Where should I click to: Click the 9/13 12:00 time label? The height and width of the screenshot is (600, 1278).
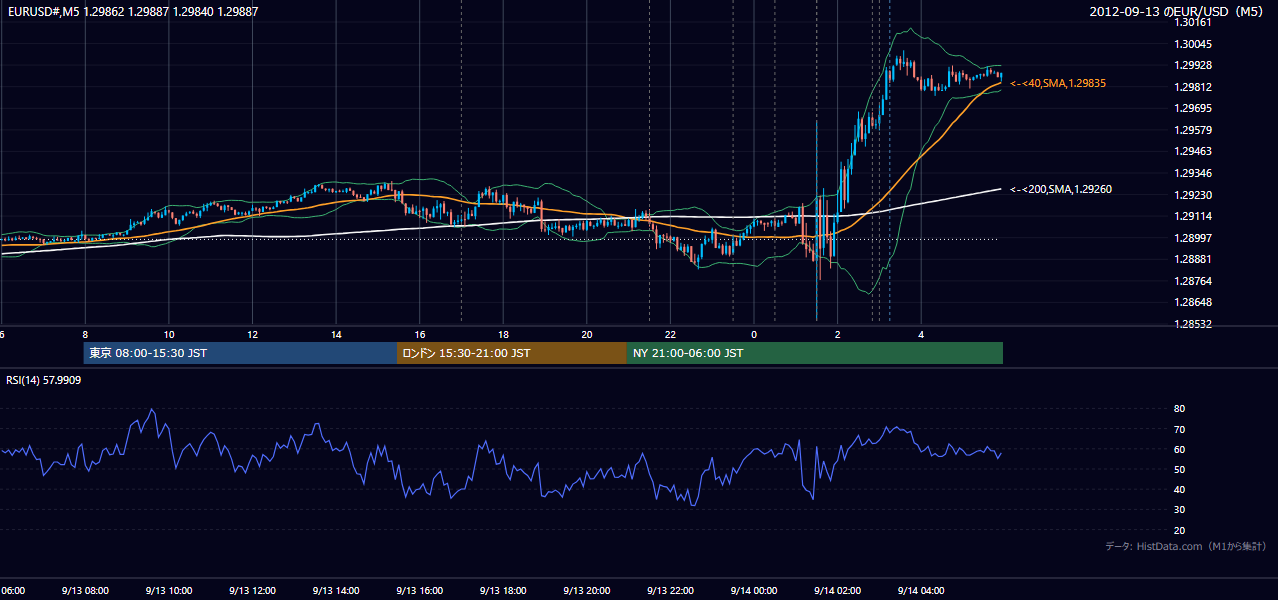click(252, 590)
